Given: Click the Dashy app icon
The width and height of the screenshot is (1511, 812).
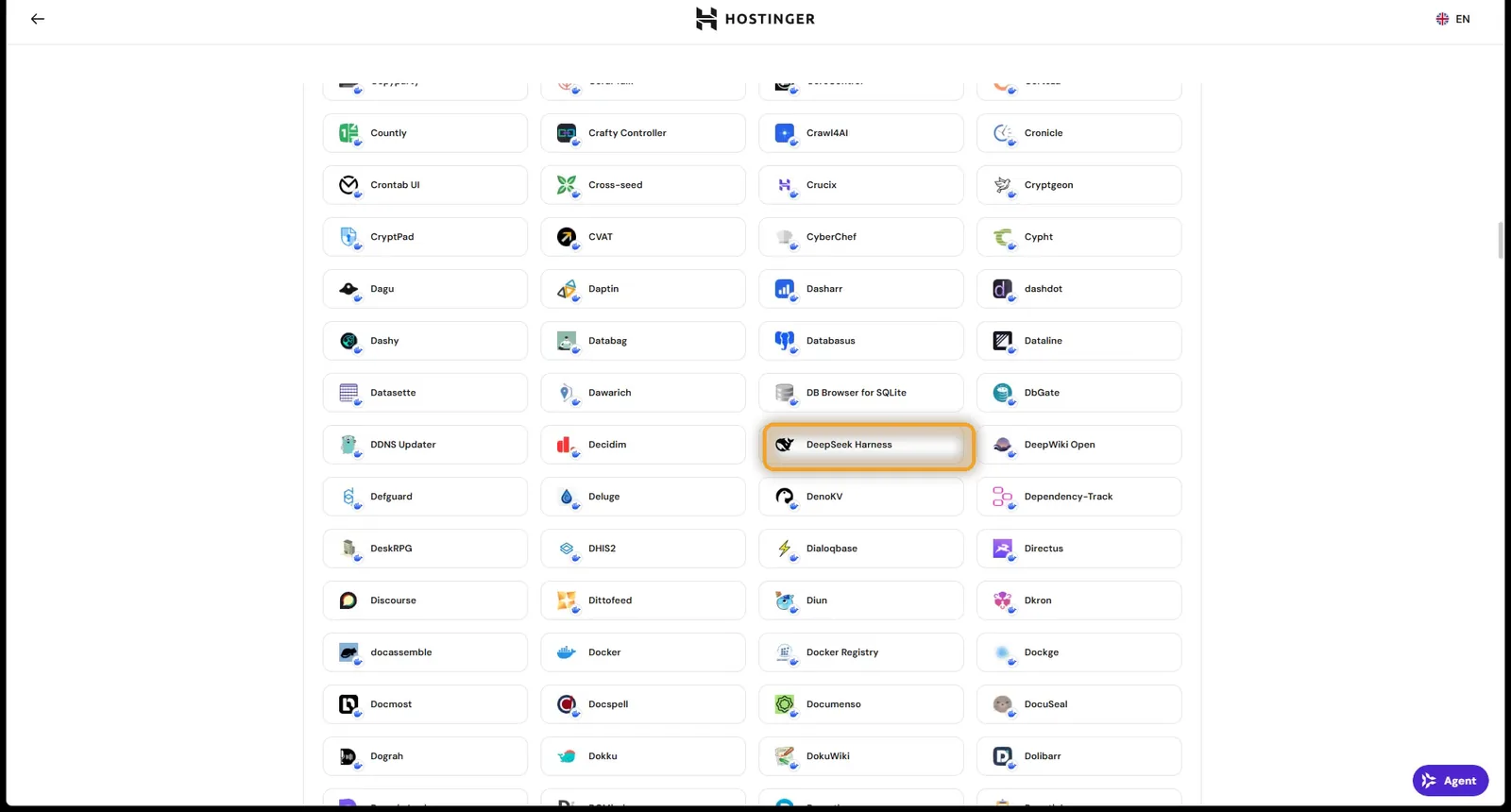Looking at the screenshot, I should pyautogui.click(x=348, y=341).
